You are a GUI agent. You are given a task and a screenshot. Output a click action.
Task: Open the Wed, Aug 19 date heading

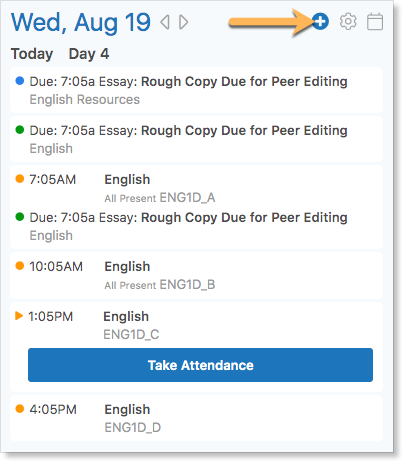pyautogui.click(x=81, y=22)
